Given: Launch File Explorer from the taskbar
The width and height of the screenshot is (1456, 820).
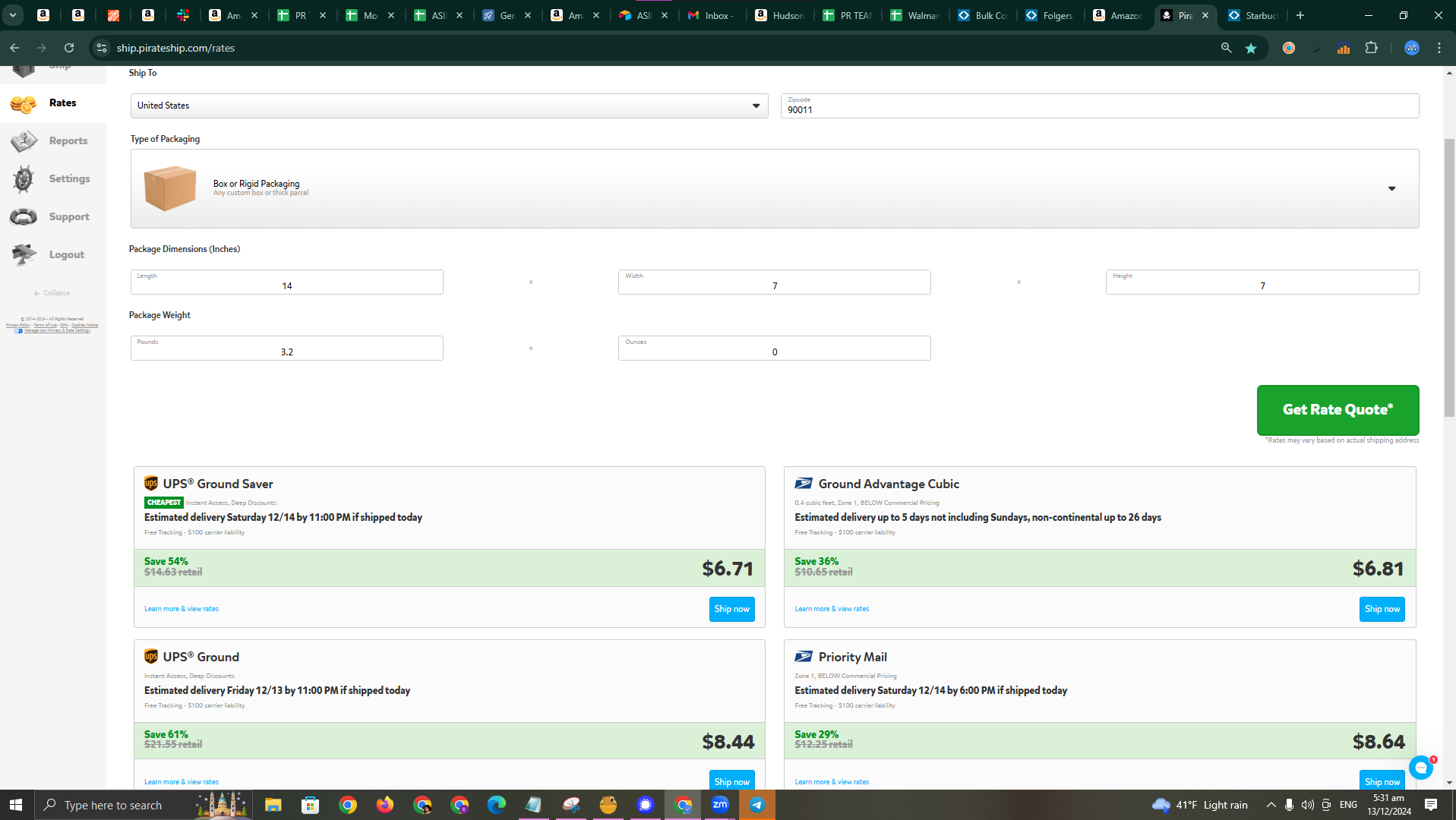Looking at the screenshot, I should [x=273, y=805].
